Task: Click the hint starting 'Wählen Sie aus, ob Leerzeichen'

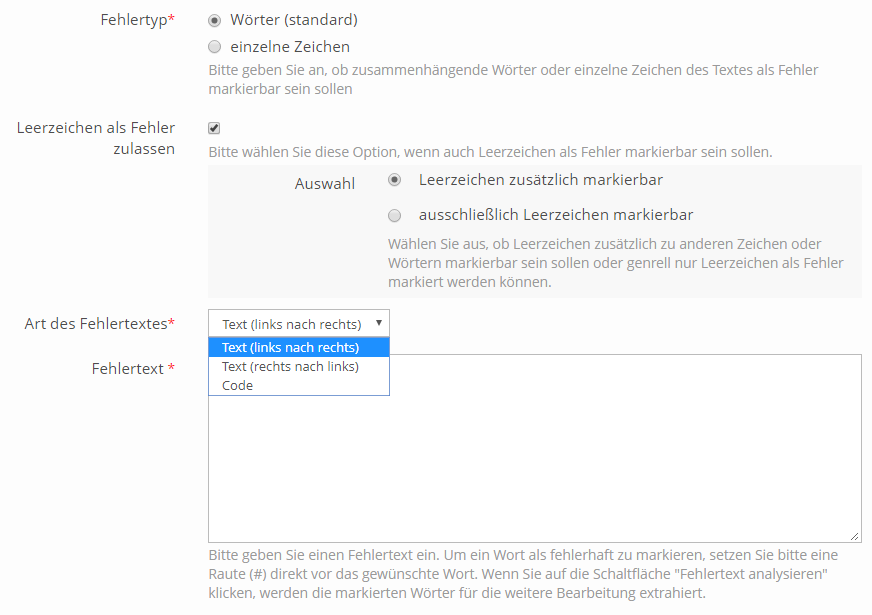Action: point(616,263)
